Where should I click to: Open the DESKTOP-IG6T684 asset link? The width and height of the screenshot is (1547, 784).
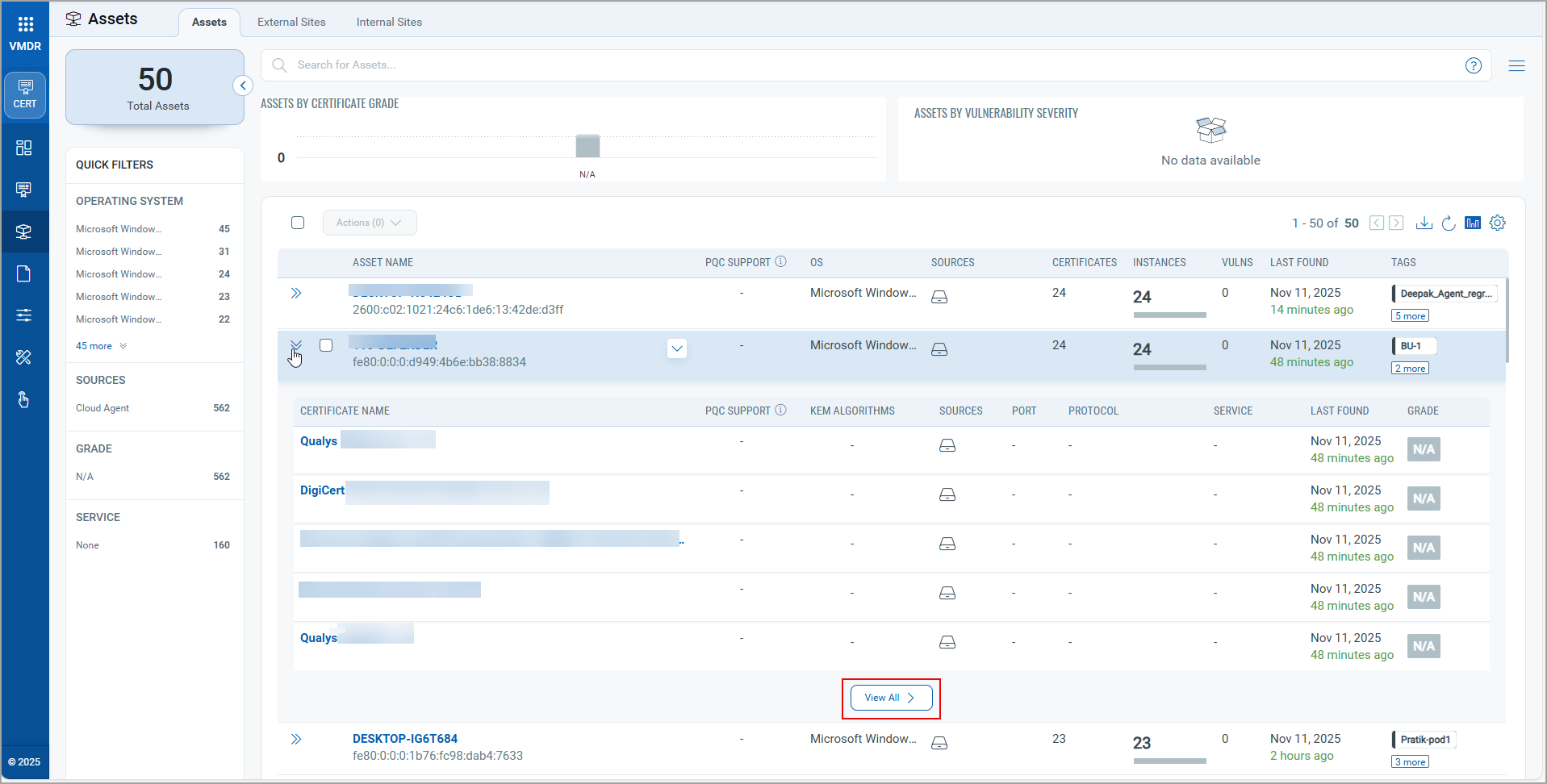(x=405, y=739)
